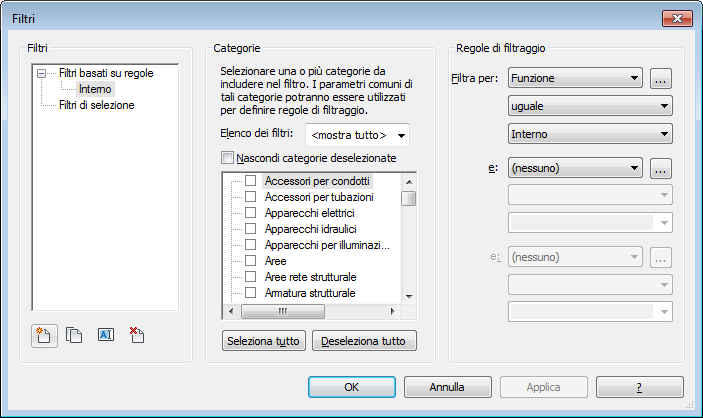The height and width of the screenshot is (418, 703).
Task: Click the New filter icon
Action: [44, 336]
